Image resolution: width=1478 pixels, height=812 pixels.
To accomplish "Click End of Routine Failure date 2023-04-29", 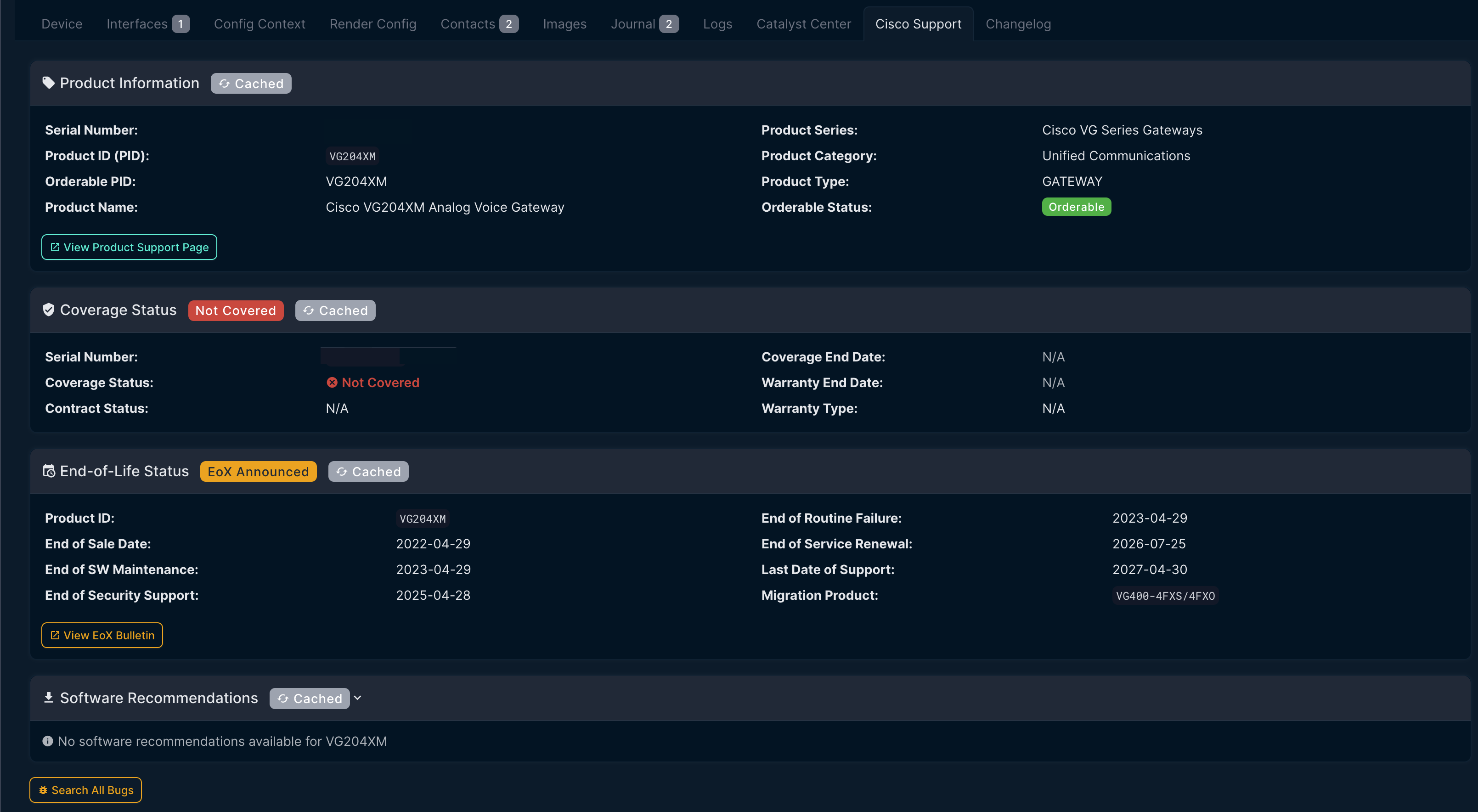I will pos(1150,518).
